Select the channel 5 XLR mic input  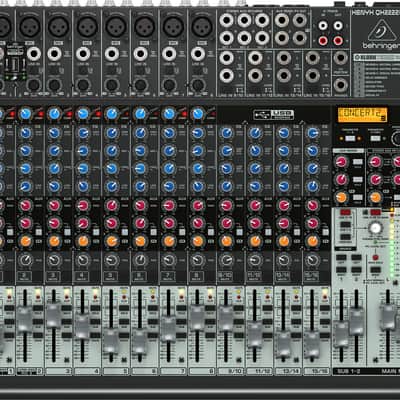coord(116,26)
